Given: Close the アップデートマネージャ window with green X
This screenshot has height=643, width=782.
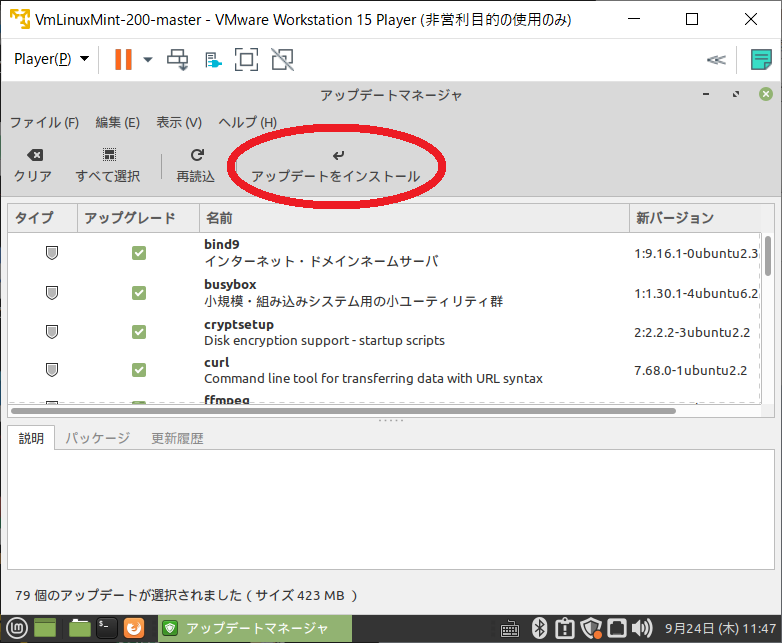Looking at the screenshot, I should pos(766,94).
